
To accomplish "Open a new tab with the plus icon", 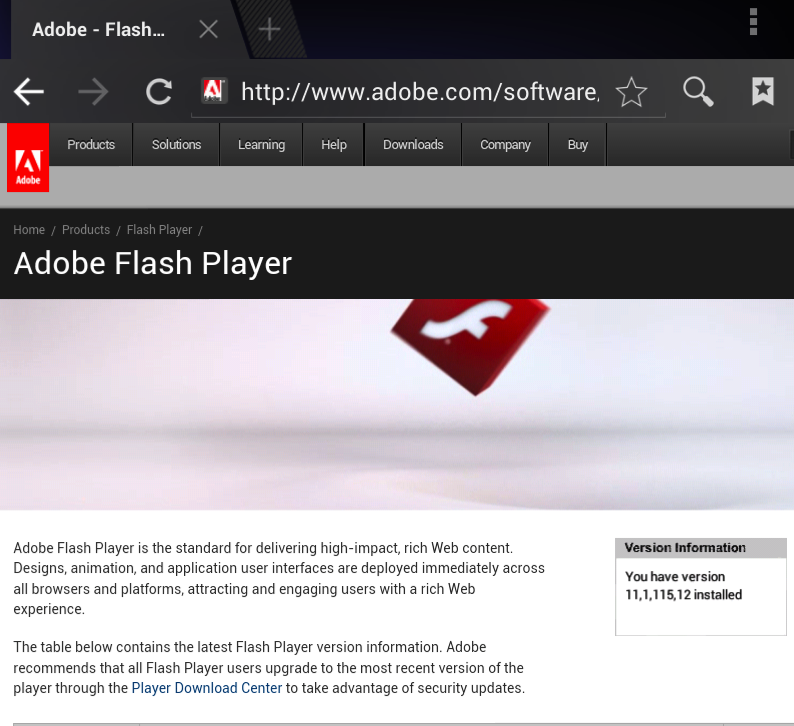I will click(x=269, y=29).
